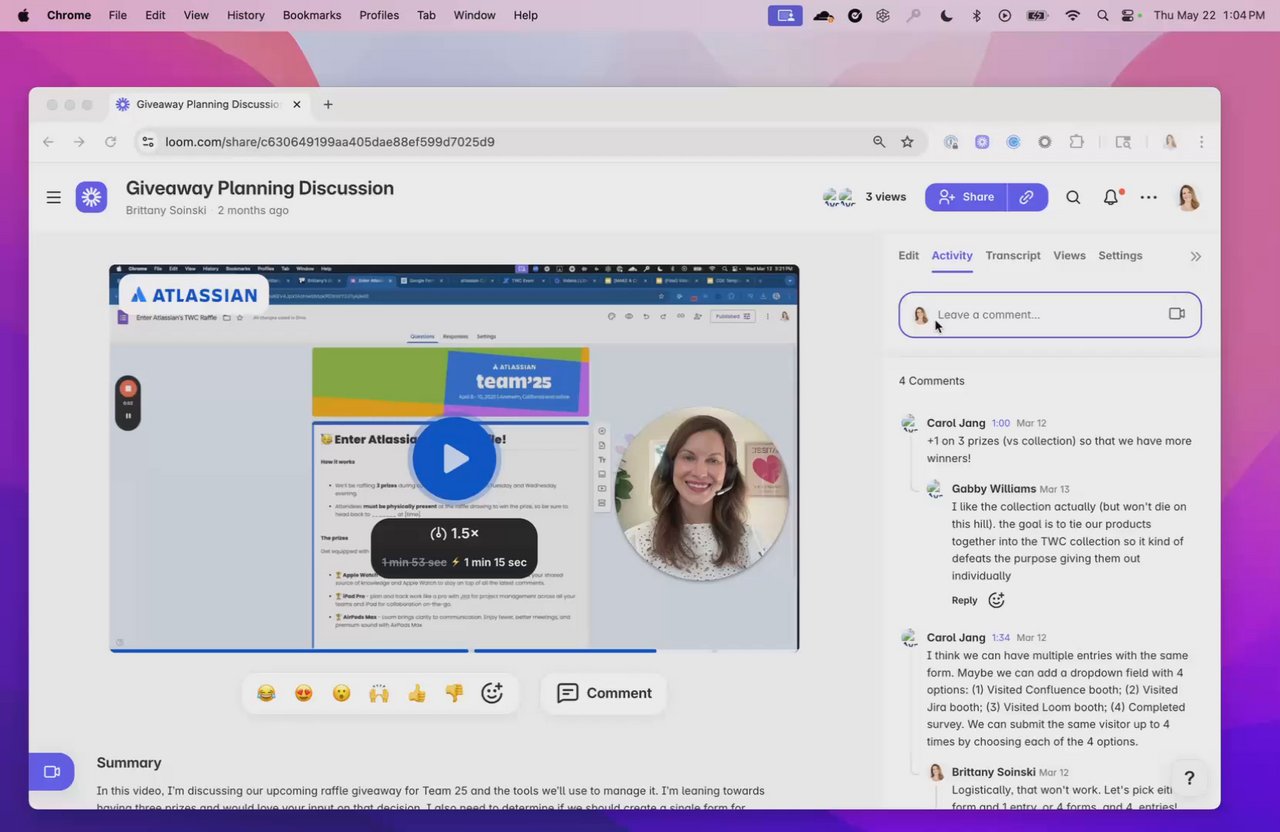Image resolution: width=1280 pixels, height=832 pixels.
Task: Click the Comment button below the video
Action: pos(604,693)
